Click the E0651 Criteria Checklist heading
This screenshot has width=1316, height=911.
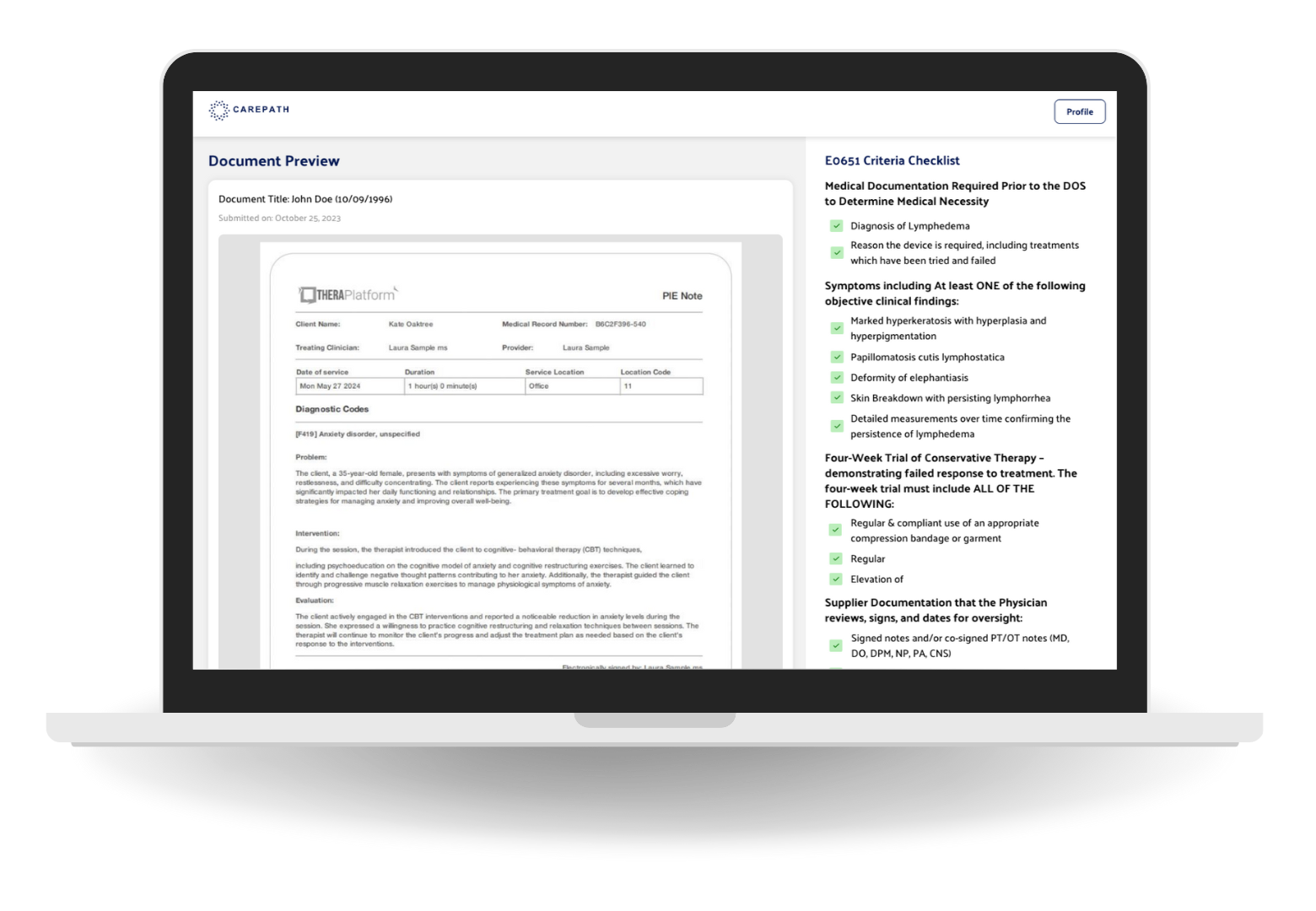[x=892, y=160]
